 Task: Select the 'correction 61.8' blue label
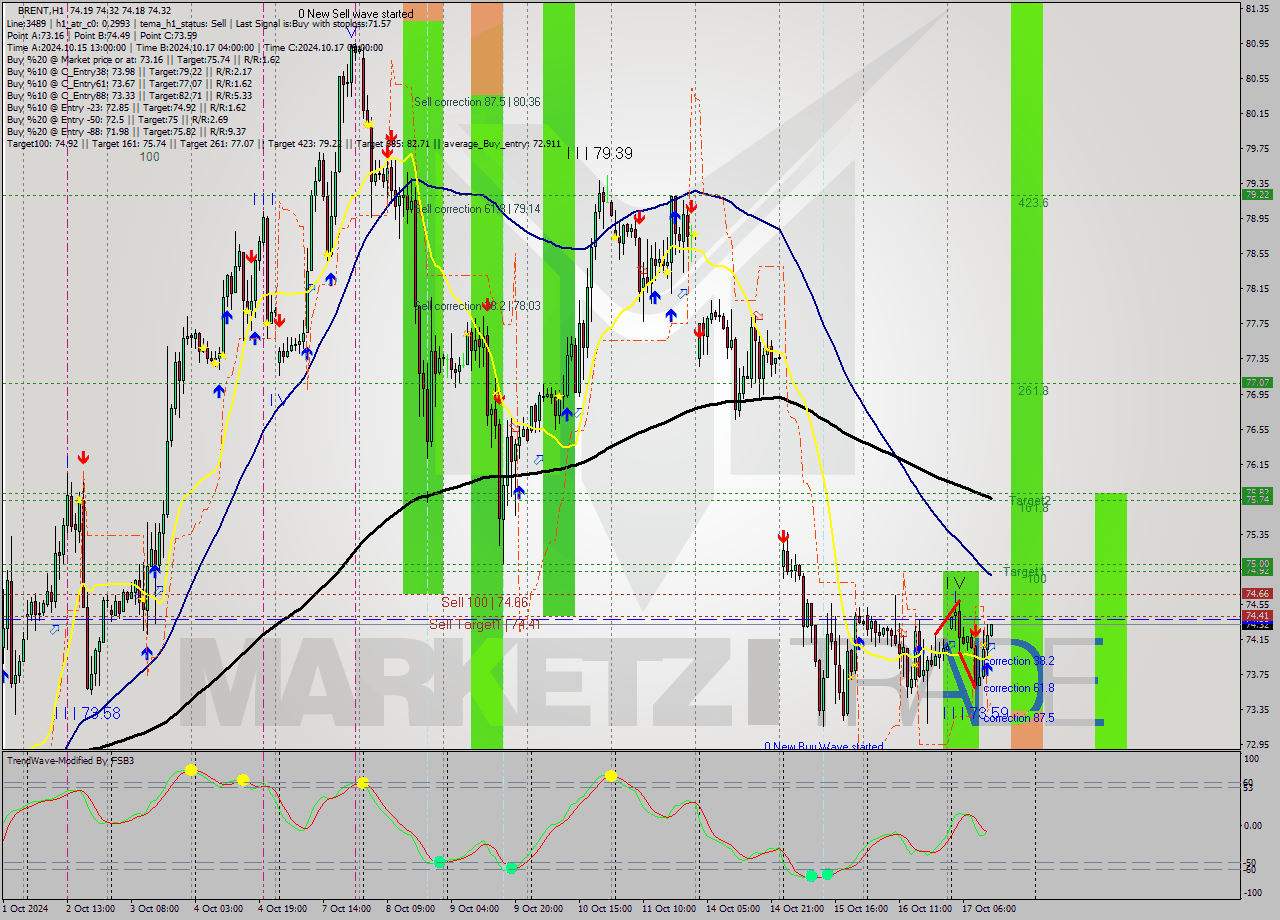1018,688
